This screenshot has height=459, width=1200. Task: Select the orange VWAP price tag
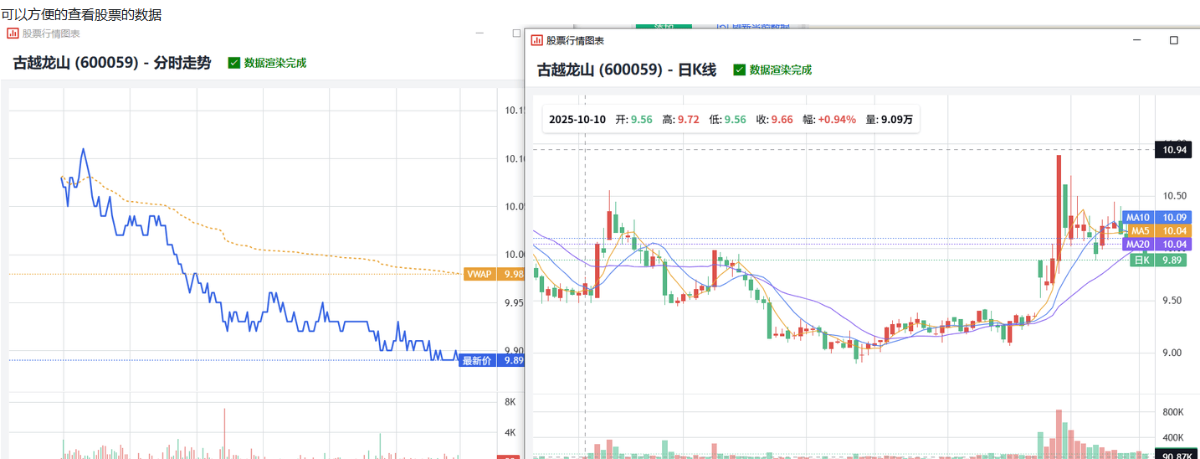click(480, 273)
